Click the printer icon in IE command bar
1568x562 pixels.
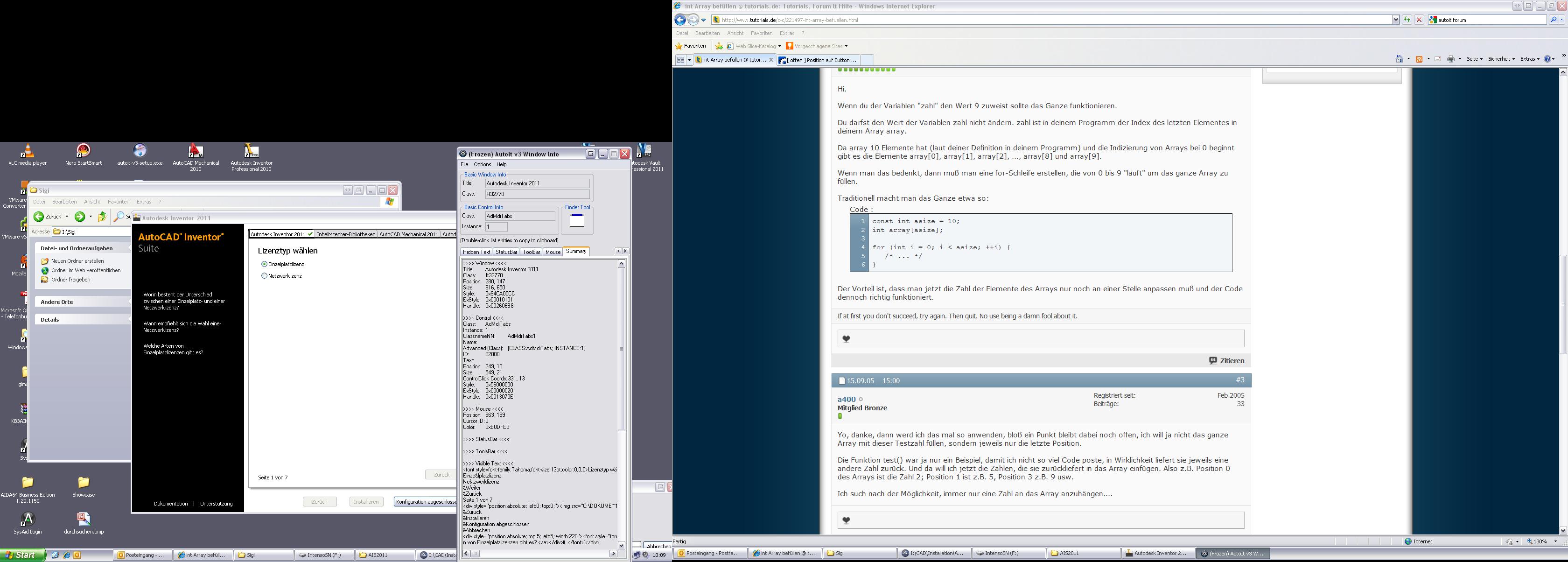[1450, 59]
